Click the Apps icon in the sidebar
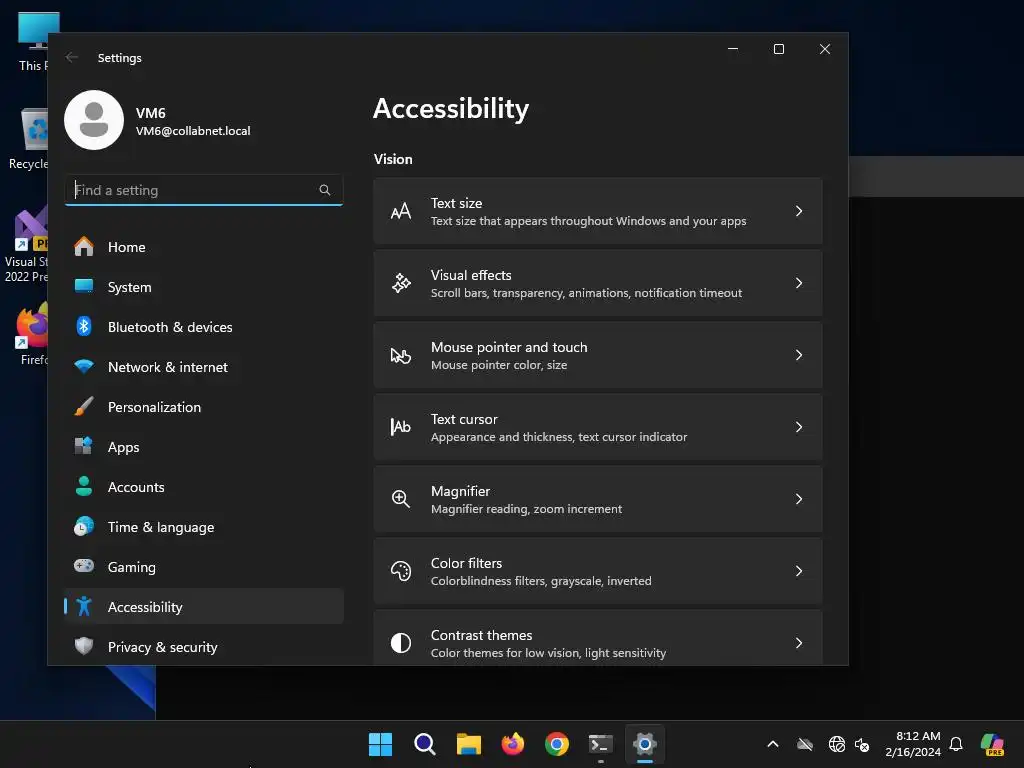This screenshot has width=1024, height=768. pyautogui.click(x=84, y=446)
